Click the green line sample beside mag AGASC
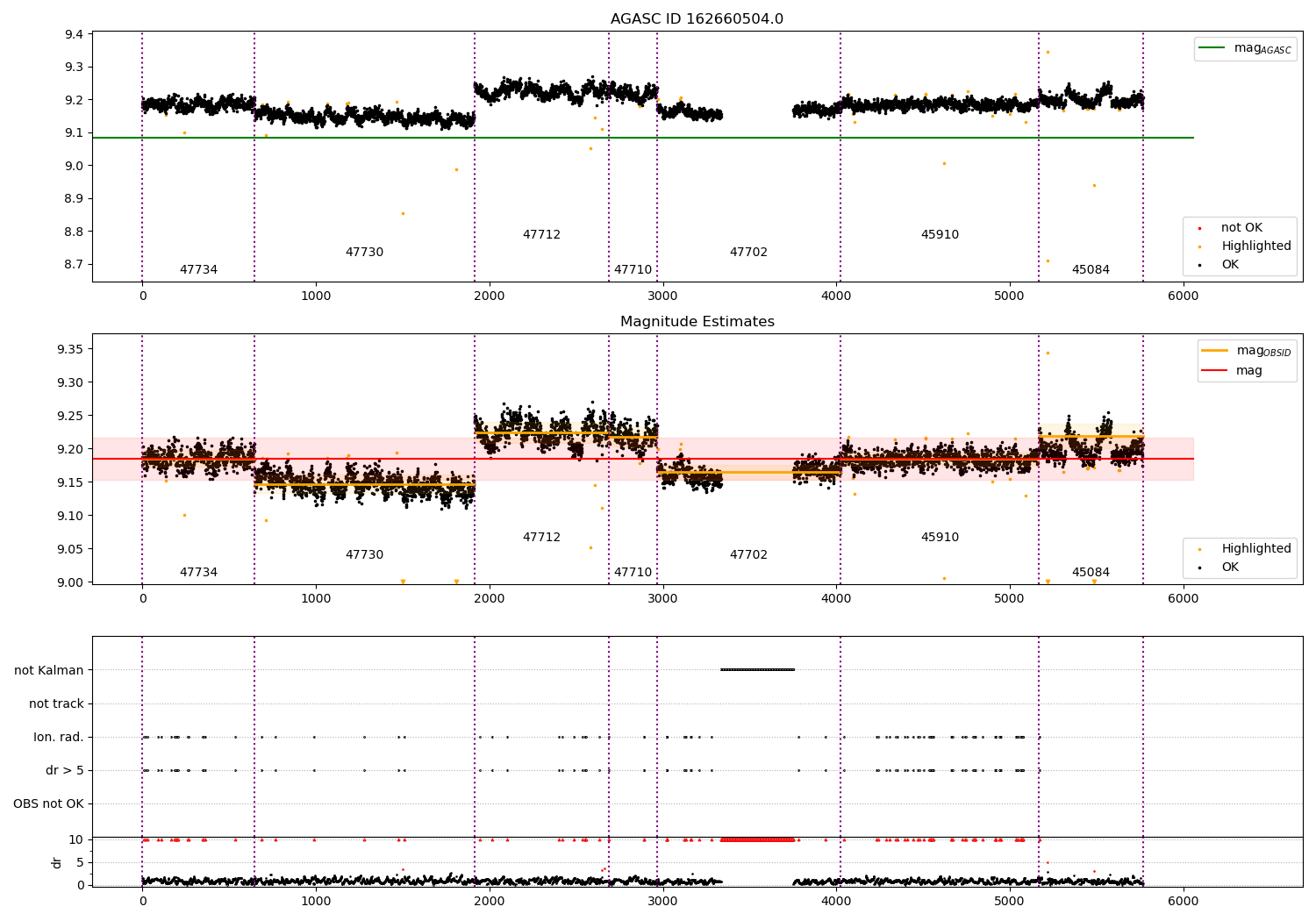 tap(1213, 48)
